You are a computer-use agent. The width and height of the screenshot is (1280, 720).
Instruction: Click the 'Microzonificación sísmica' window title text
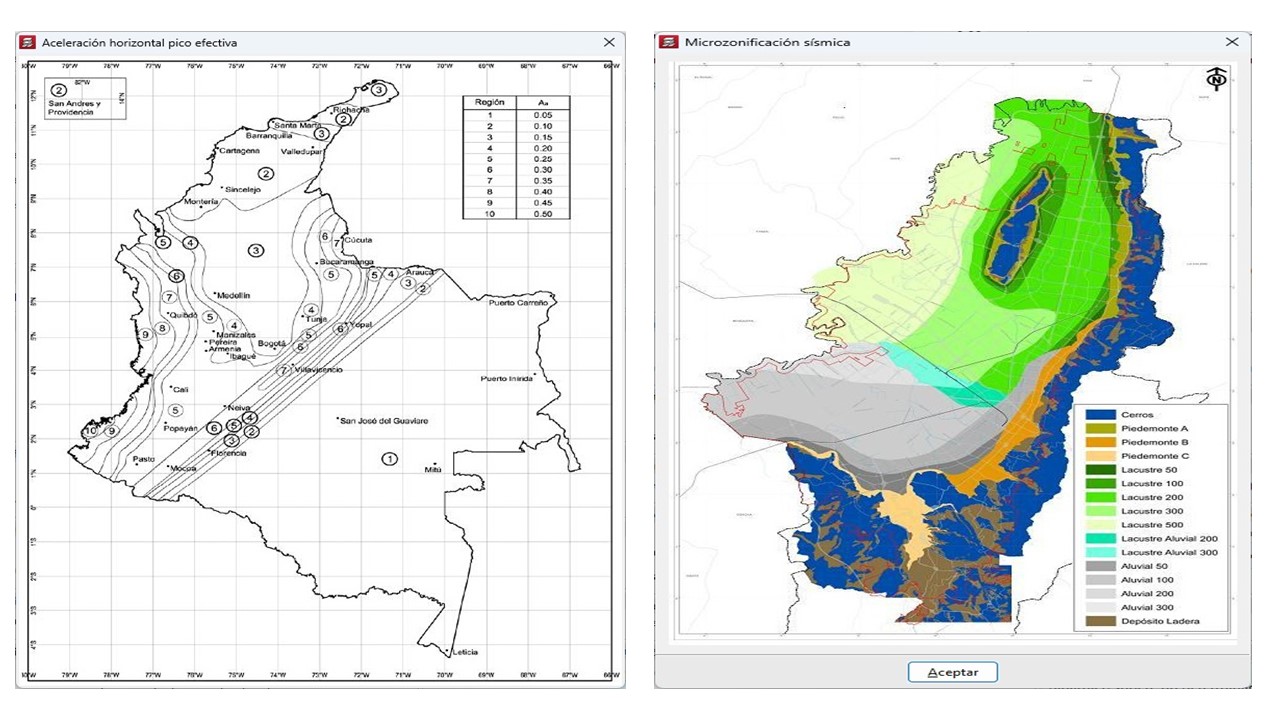point(768,42)
